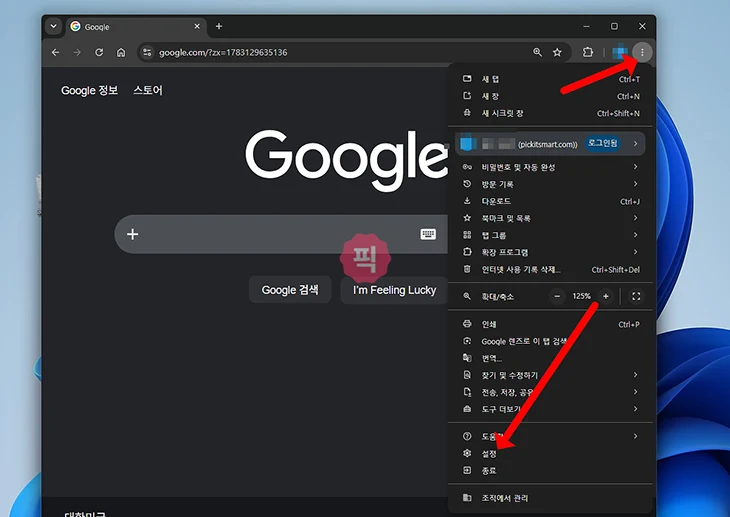Increase zoom with the plus button
Screen dimensions: 730x517
(x=606, y=296)
